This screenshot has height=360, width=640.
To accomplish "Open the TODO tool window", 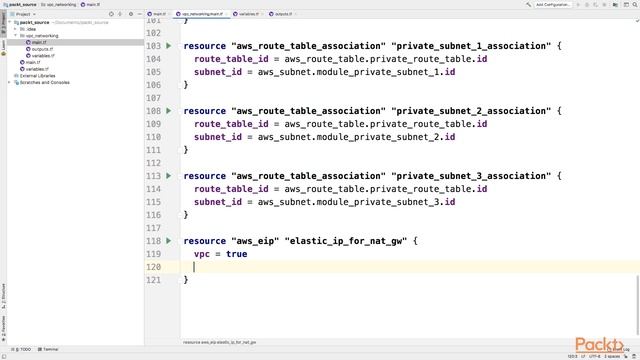I will tap(21, 349).
